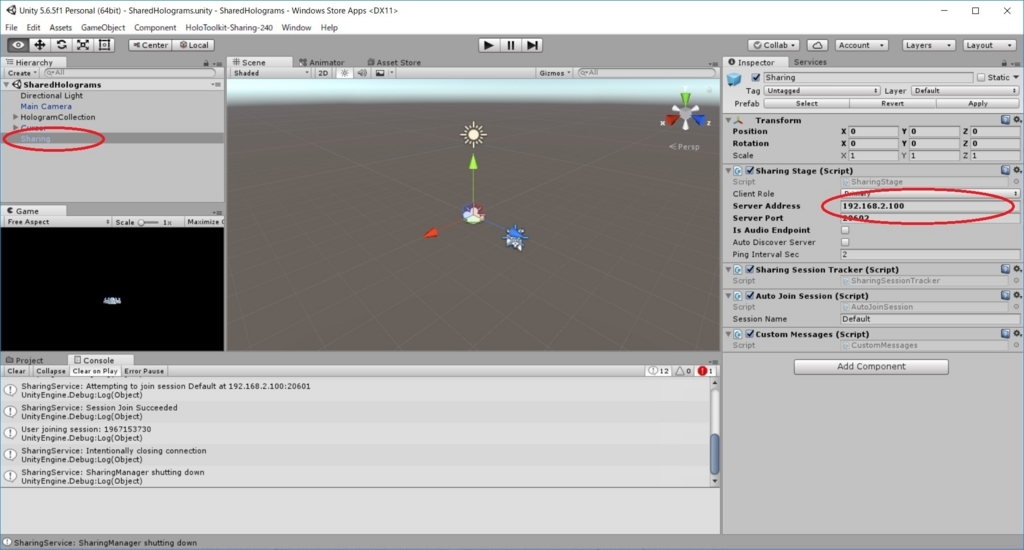Open Custom Messages help icon
The image size is (1024, 550).
pos(1005,333)
